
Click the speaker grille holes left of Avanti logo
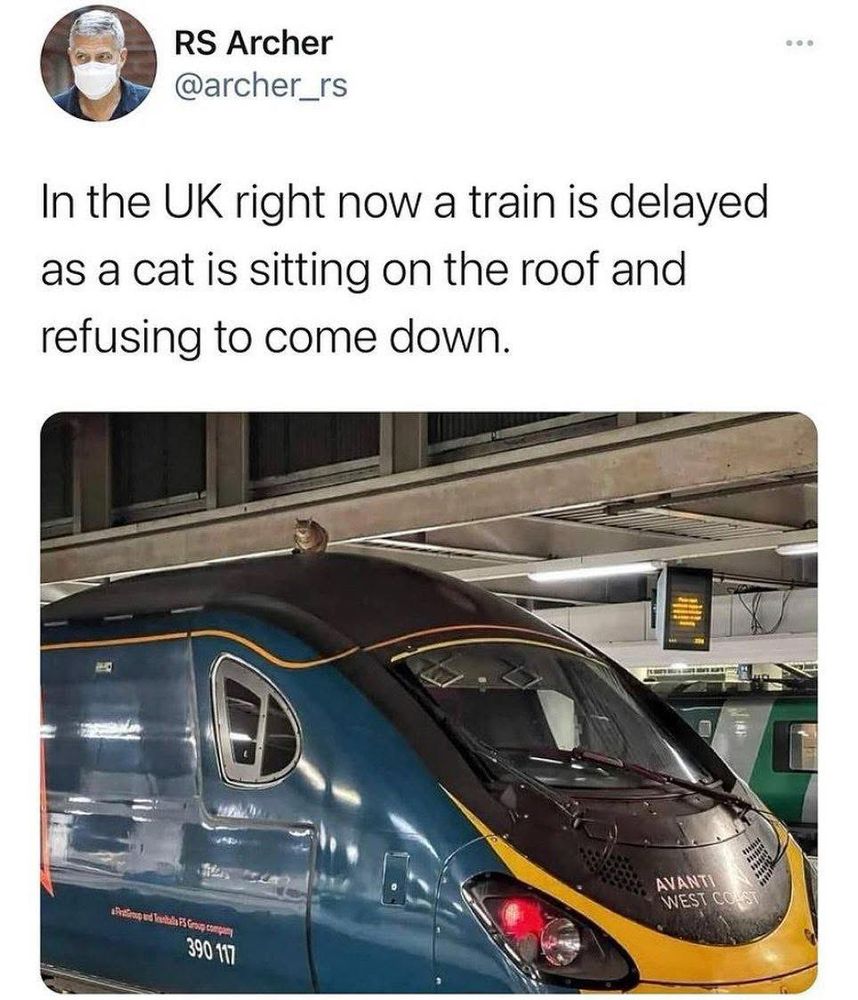[612, 869]
